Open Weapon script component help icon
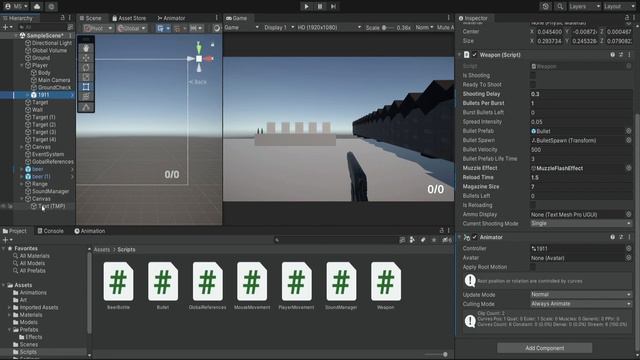This screenshot has width=640, height=360. click(x=612, y=55)
